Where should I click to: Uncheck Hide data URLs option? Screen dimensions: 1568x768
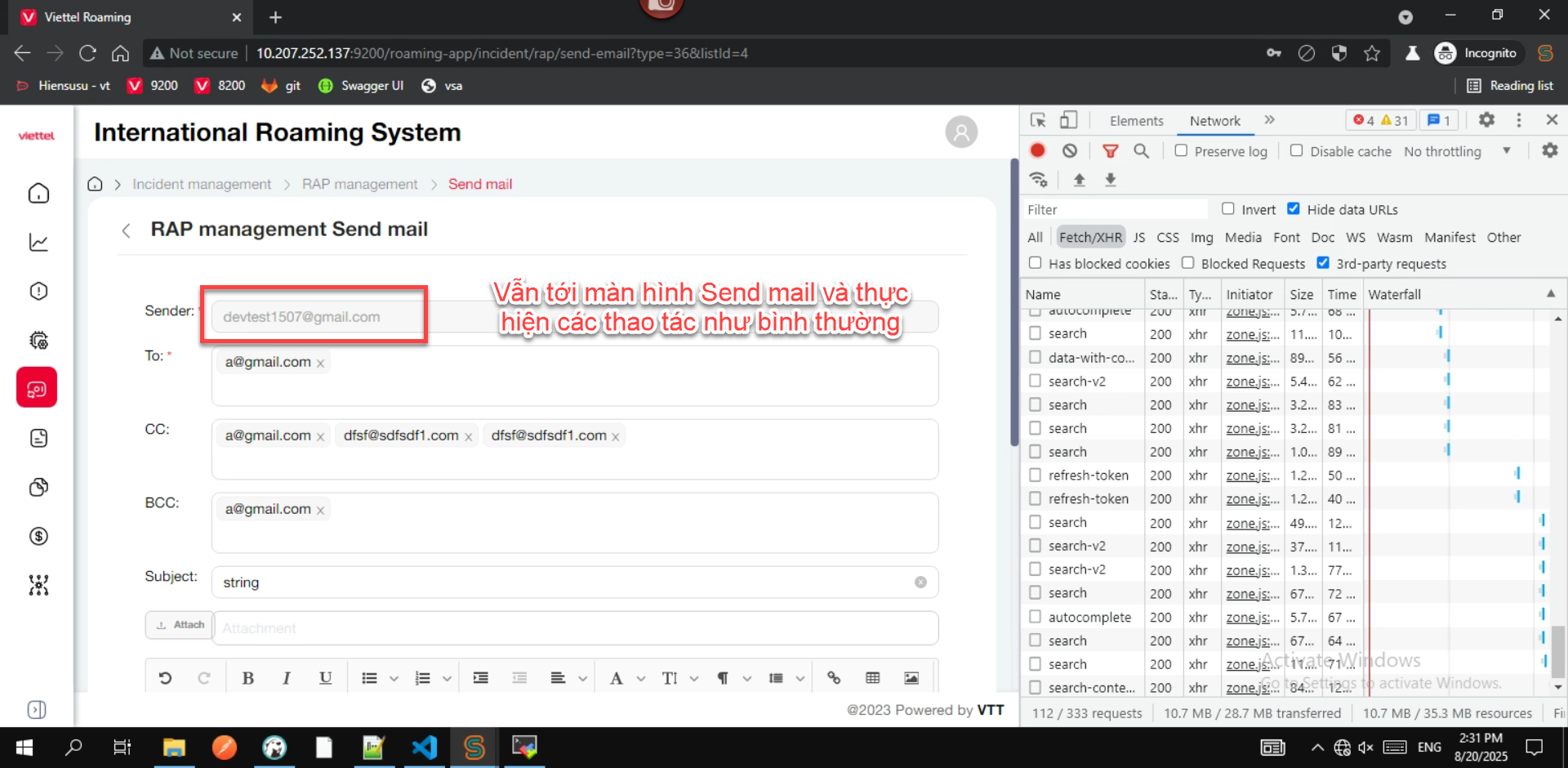1294,209
